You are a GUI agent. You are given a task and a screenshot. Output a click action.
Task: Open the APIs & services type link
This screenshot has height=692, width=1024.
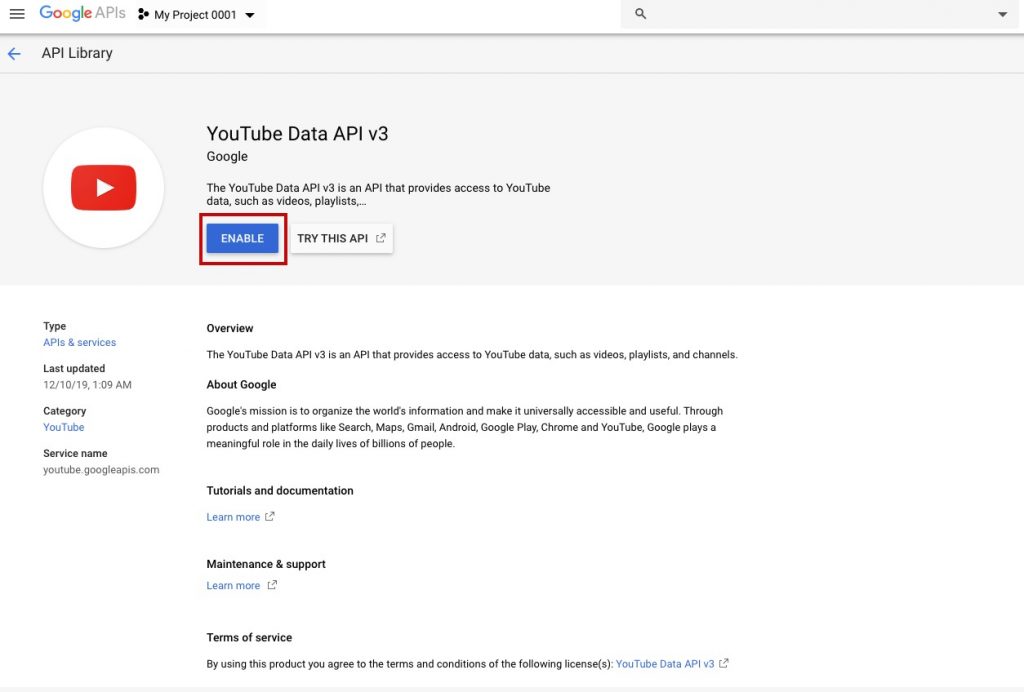click(79, 342)
